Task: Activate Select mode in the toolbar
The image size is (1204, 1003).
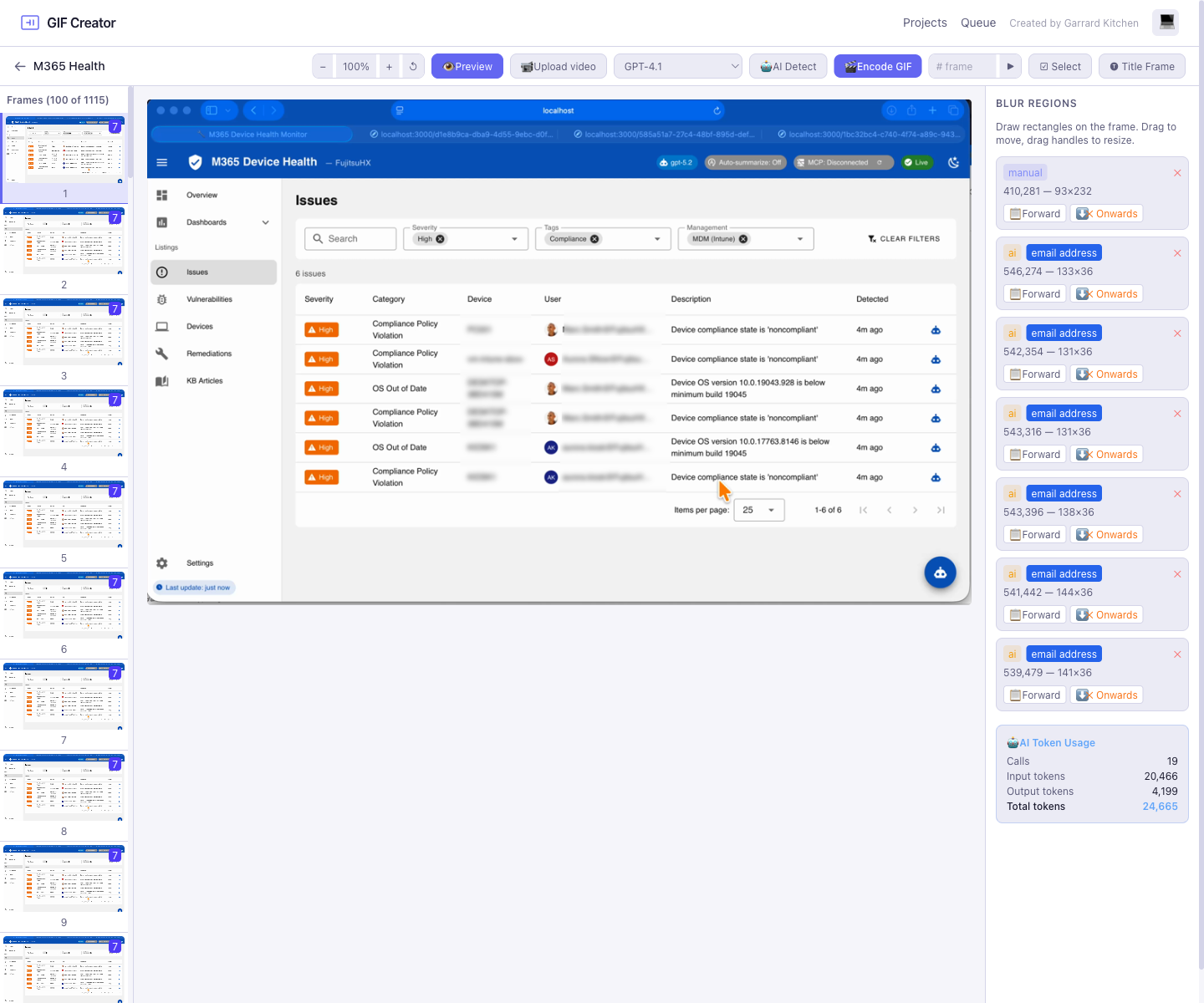Action: [x=1059, y=66]
